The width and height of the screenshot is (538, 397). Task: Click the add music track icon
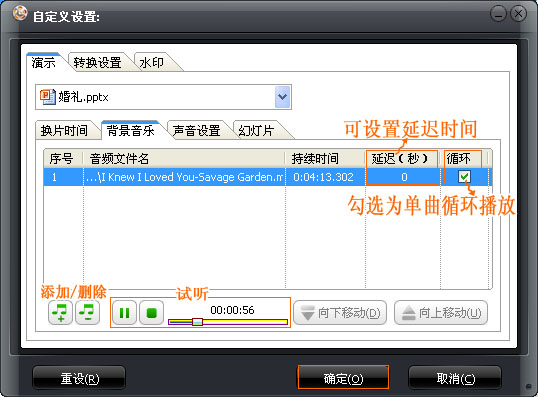tap(60, 313)
